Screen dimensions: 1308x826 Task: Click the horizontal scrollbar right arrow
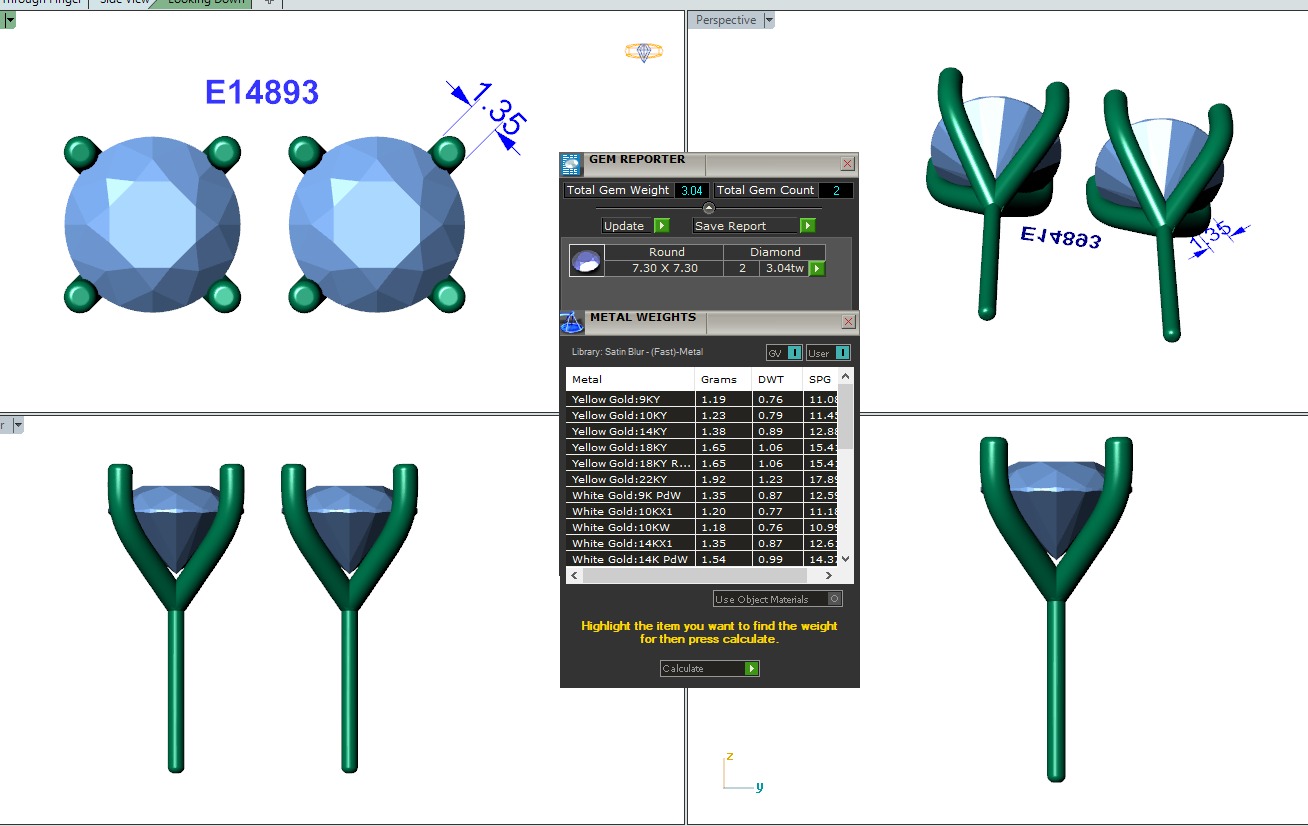pyautogui.click(x=828, y=576)
